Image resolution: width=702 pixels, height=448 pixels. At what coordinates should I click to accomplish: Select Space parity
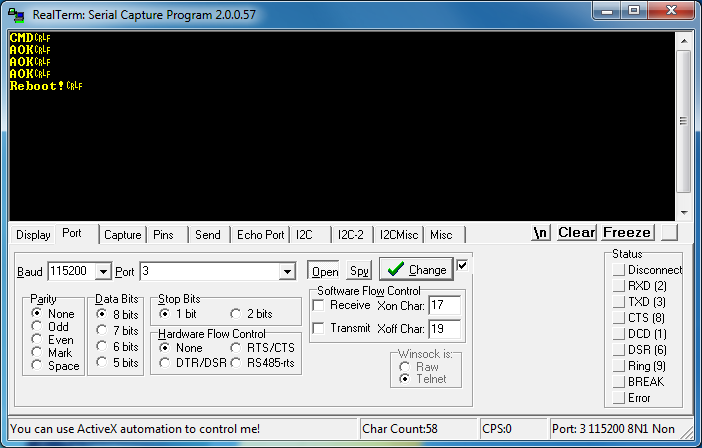tap(56, 366)
